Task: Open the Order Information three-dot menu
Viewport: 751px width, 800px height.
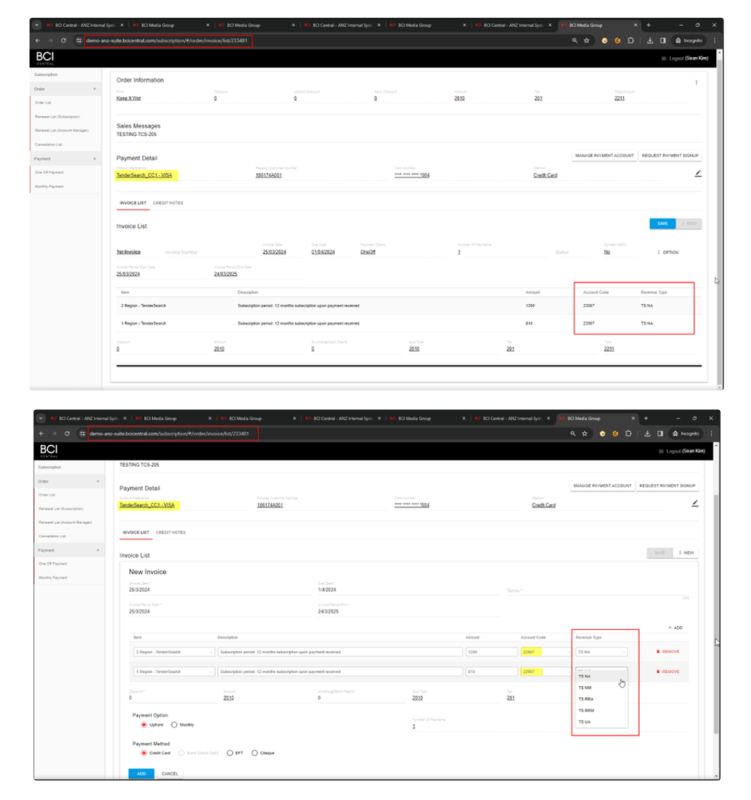Action: pos(697,82)
